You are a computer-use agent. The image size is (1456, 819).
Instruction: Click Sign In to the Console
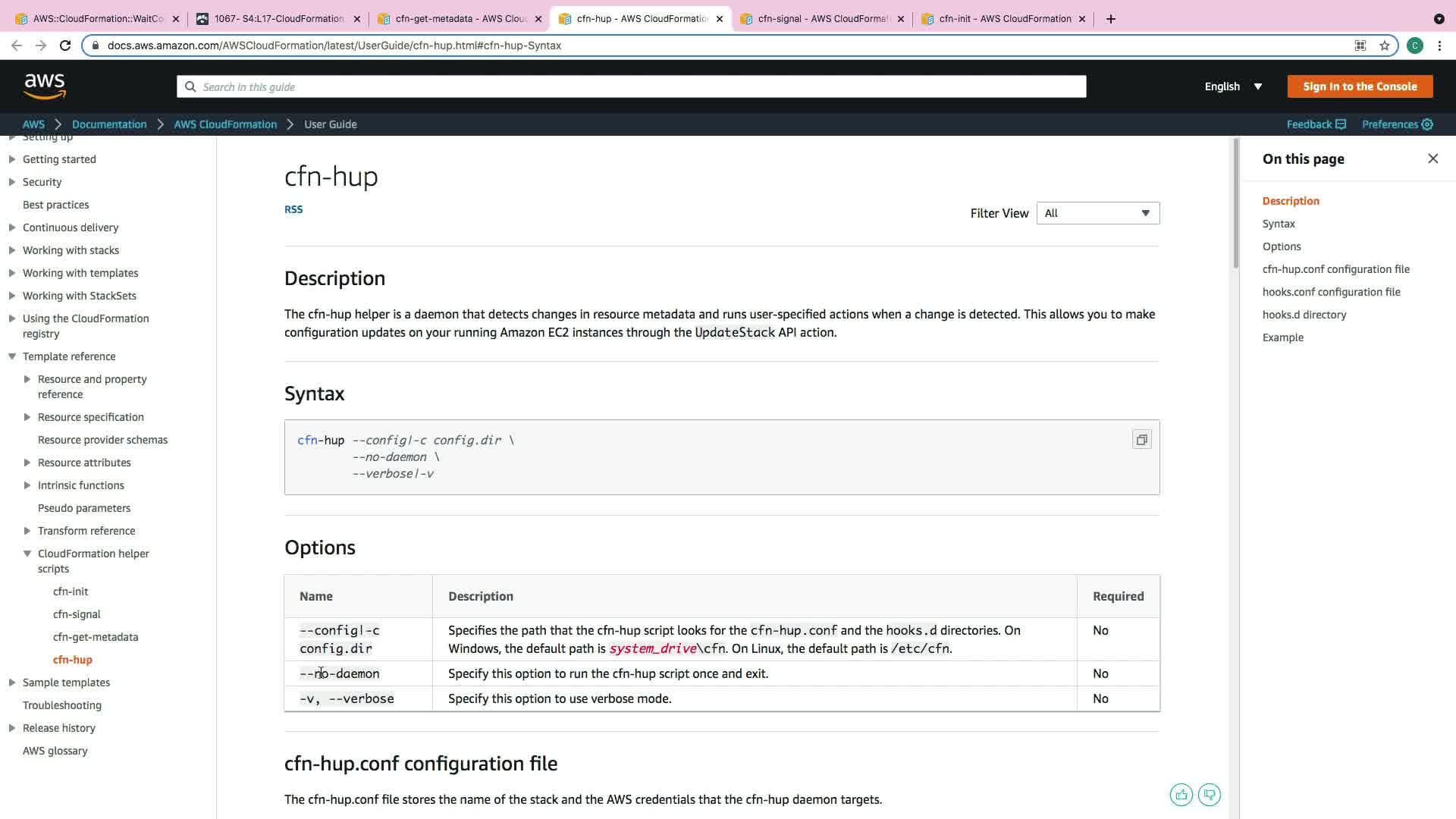coord(1360,86)
